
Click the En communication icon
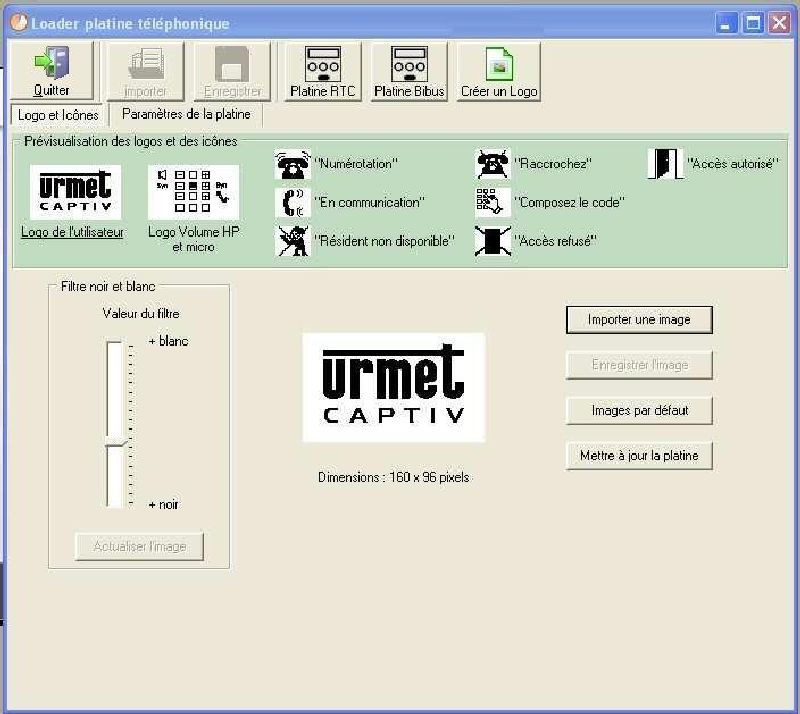291,203
